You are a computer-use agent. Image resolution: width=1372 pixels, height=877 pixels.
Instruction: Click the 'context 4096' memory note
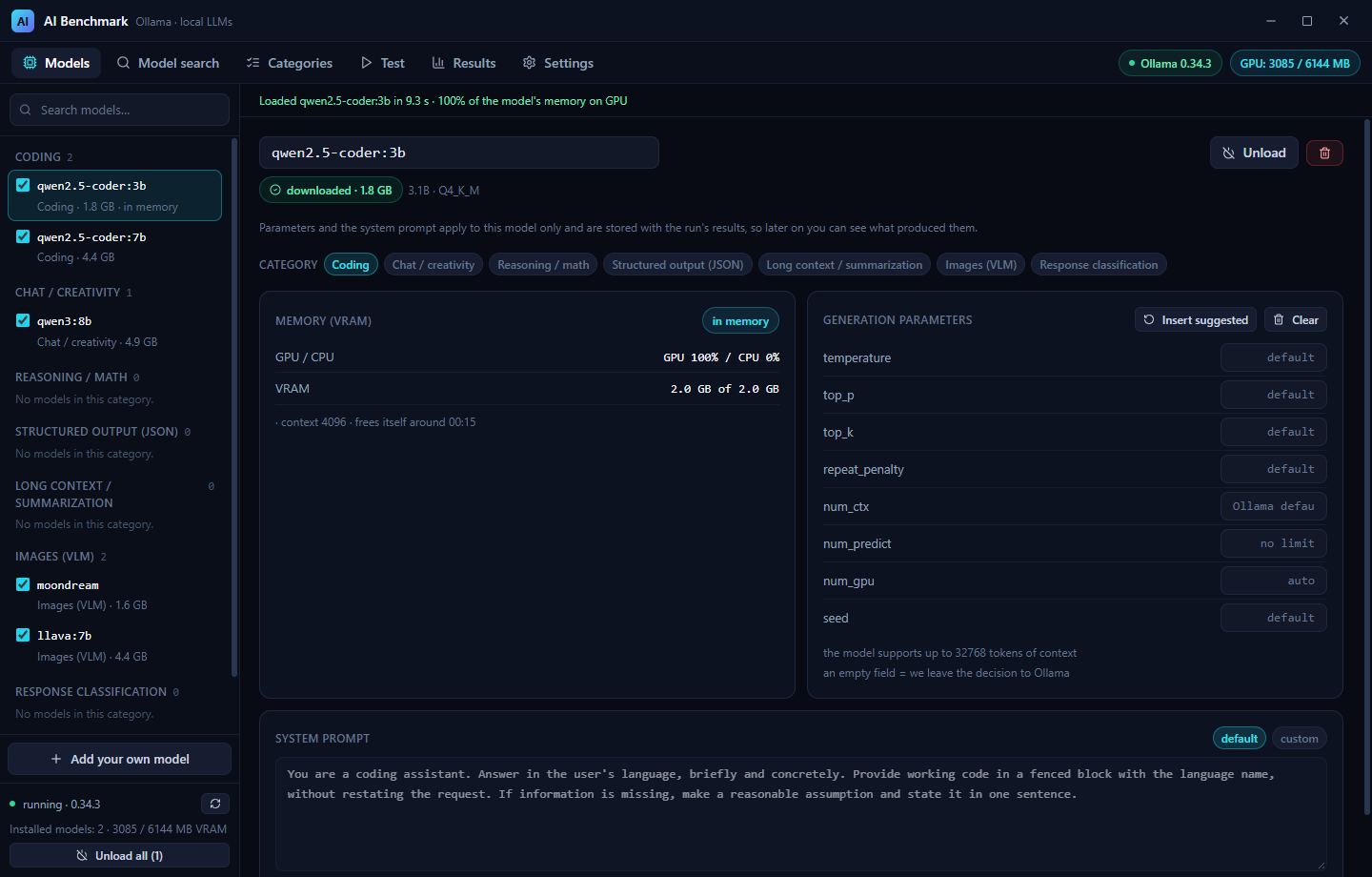click(x=375, y=422)
